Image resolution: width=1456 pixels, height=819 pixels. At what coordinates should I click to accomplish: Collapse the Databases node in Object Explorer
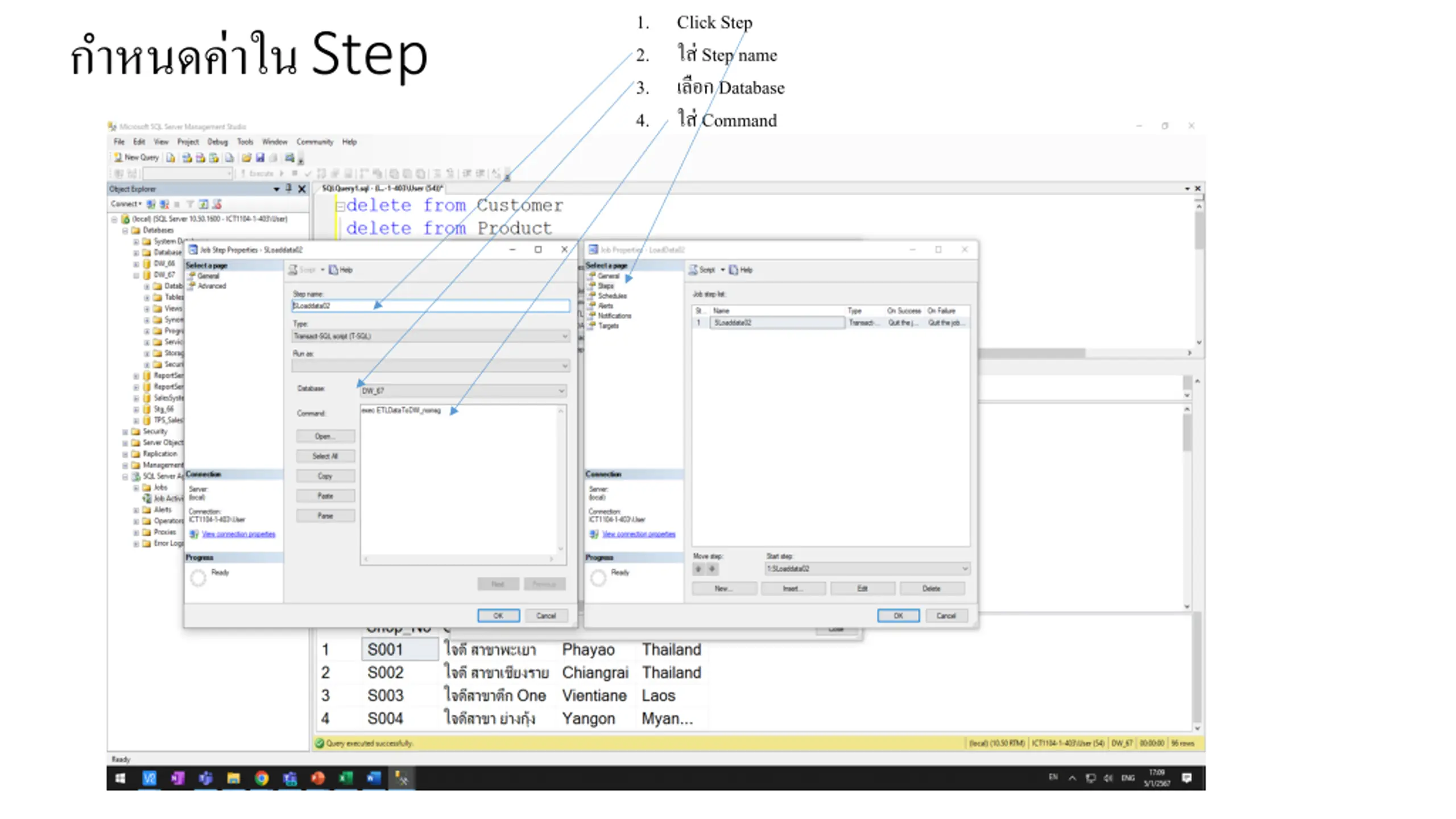[x=125, y=230]
